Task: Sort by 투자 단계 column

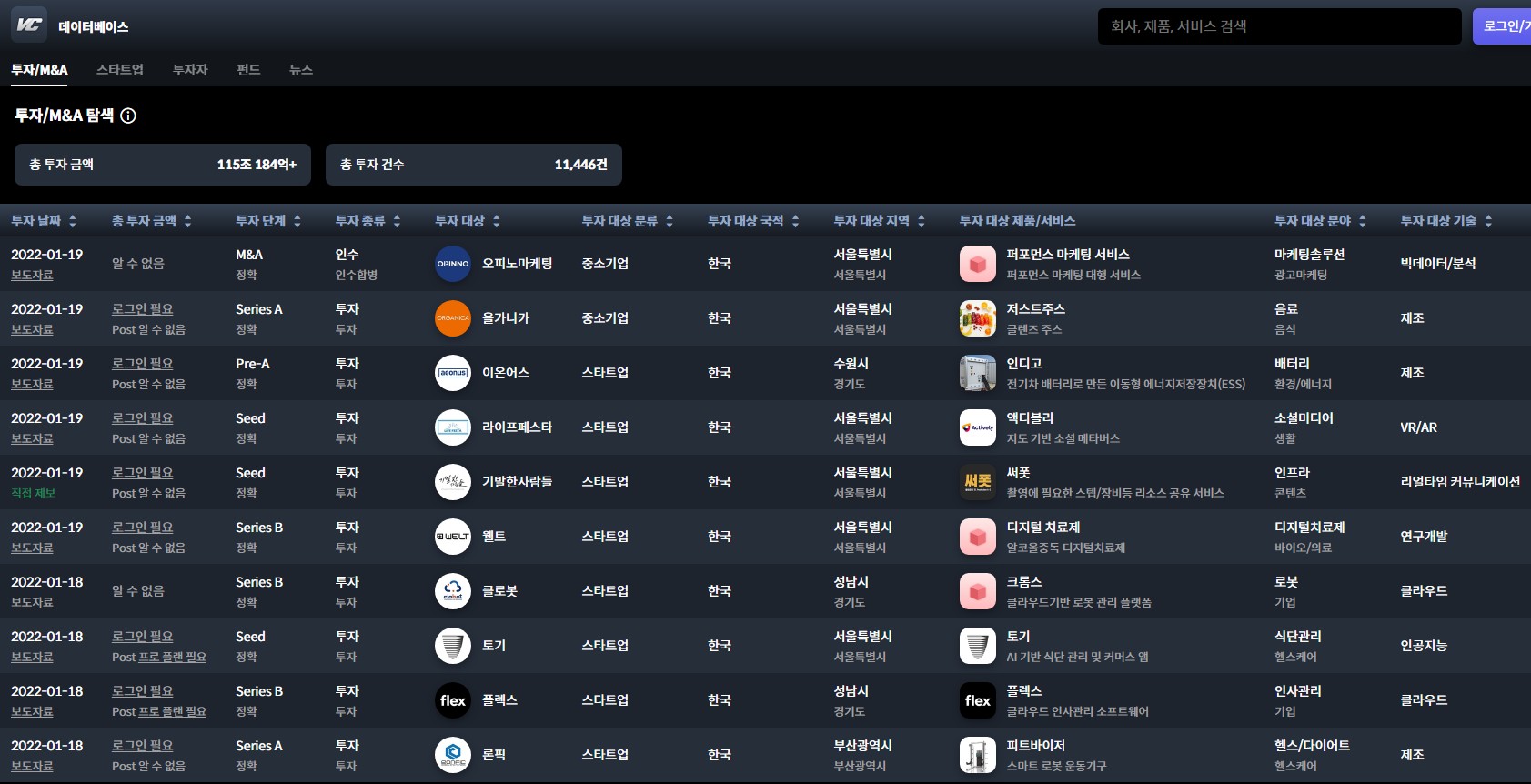Action: tap(267, 221)
